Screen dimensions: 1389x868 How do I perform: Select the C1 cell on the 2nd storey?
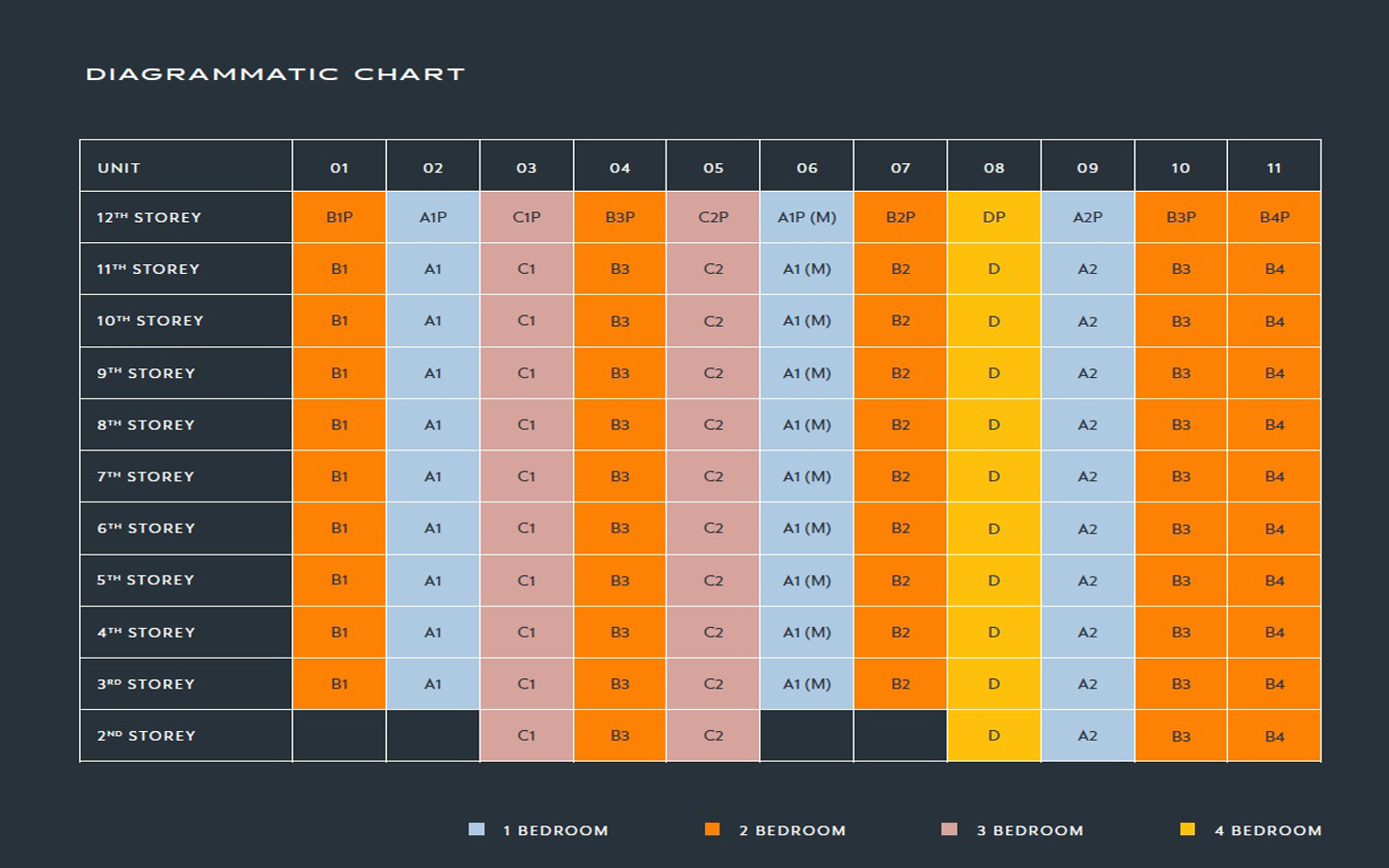click(527, 736)
